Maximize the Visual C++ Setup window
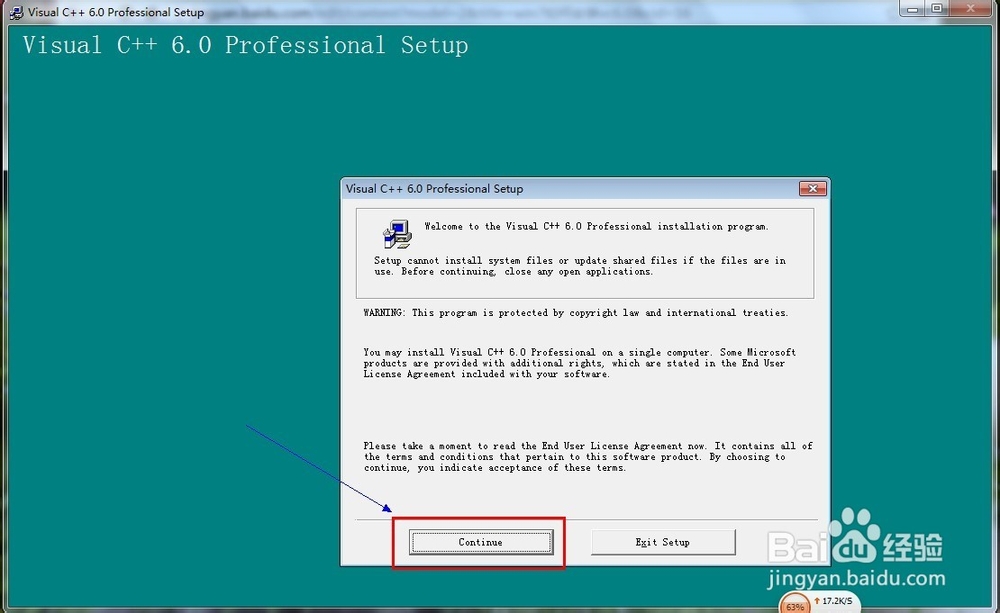Viewport: 1000px width, 613px height. click(x=936, y=8)
